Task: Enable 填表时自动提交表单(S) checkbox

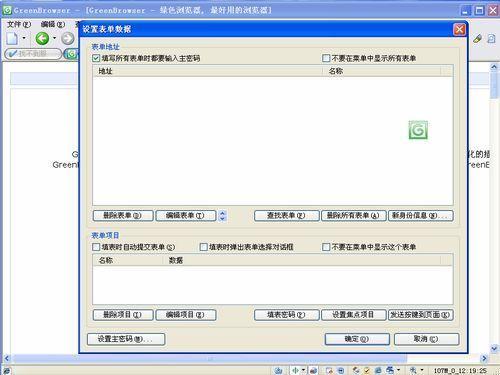Action: click(96, 247)
